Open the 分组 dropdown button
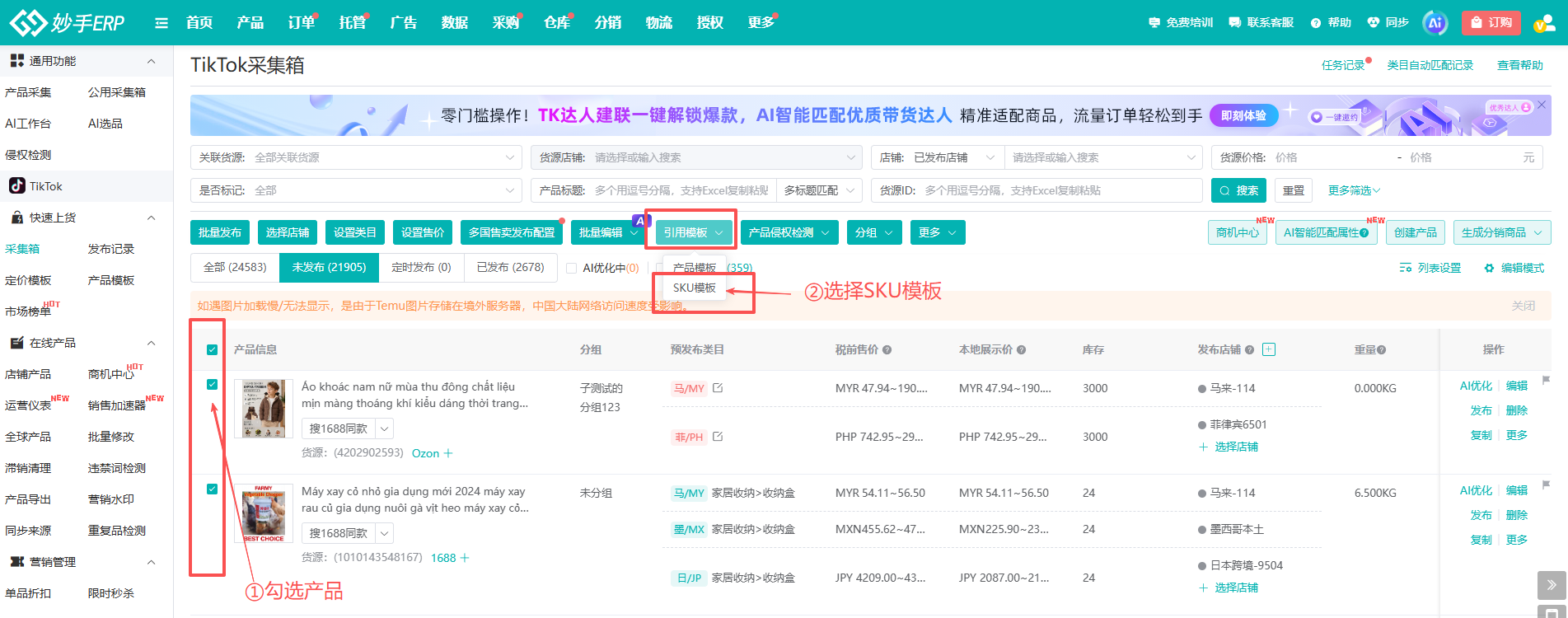This screenshot has width=1568, height=618. [874, 232]
